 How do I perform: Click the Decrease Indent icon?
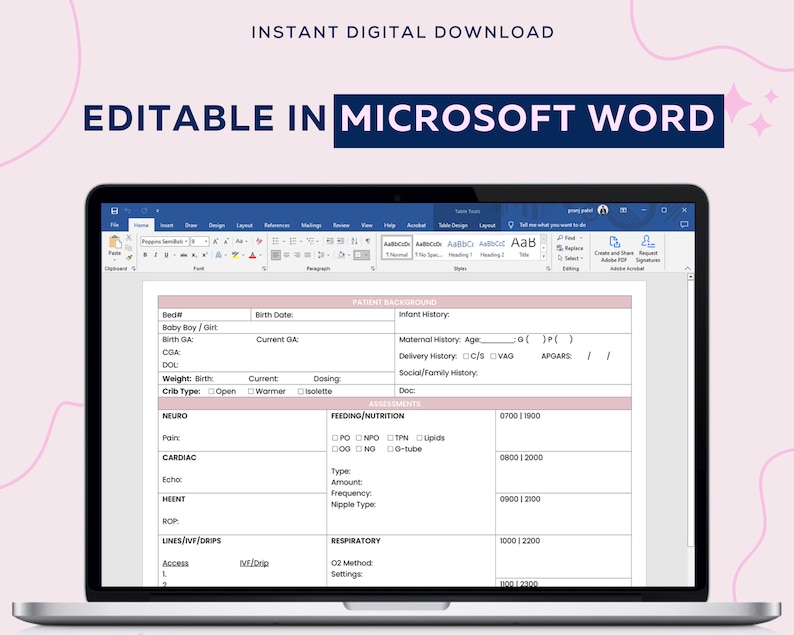click(x=330, y=241)
